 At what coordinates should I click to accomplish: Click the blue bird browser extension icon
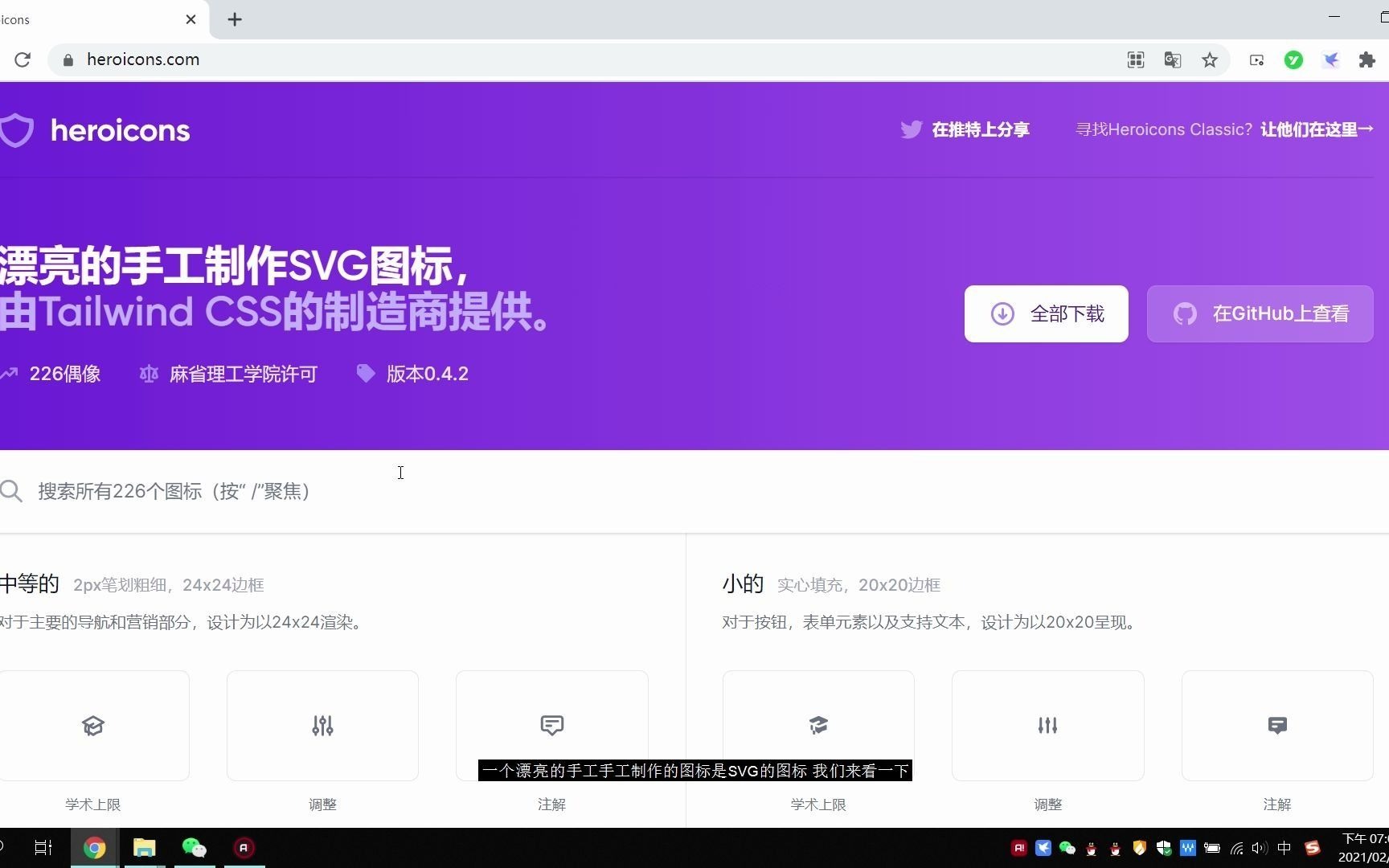point(1331,59)
